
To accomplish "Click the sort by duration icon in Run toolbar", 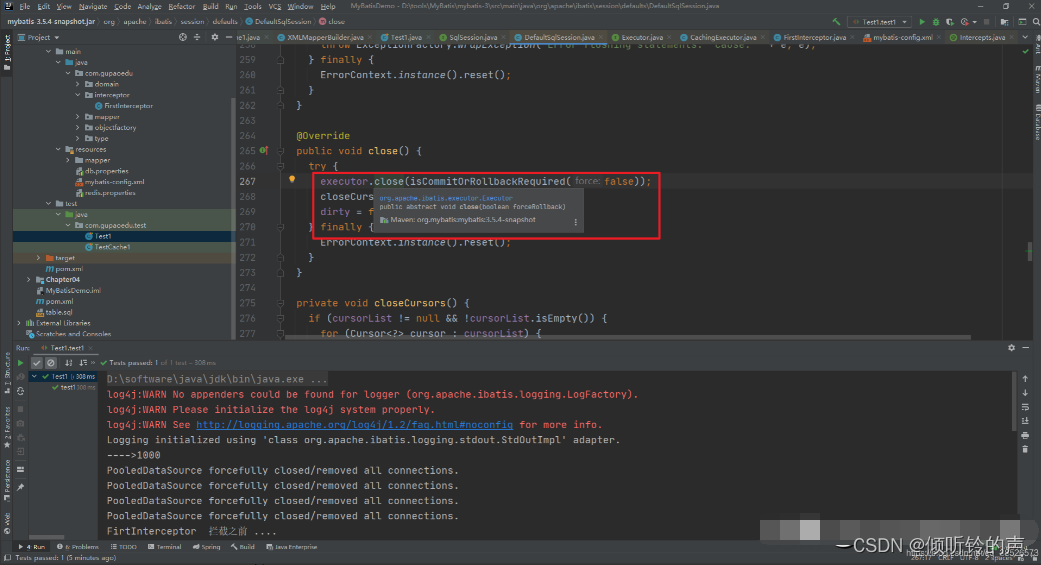I will coord(82,363).
